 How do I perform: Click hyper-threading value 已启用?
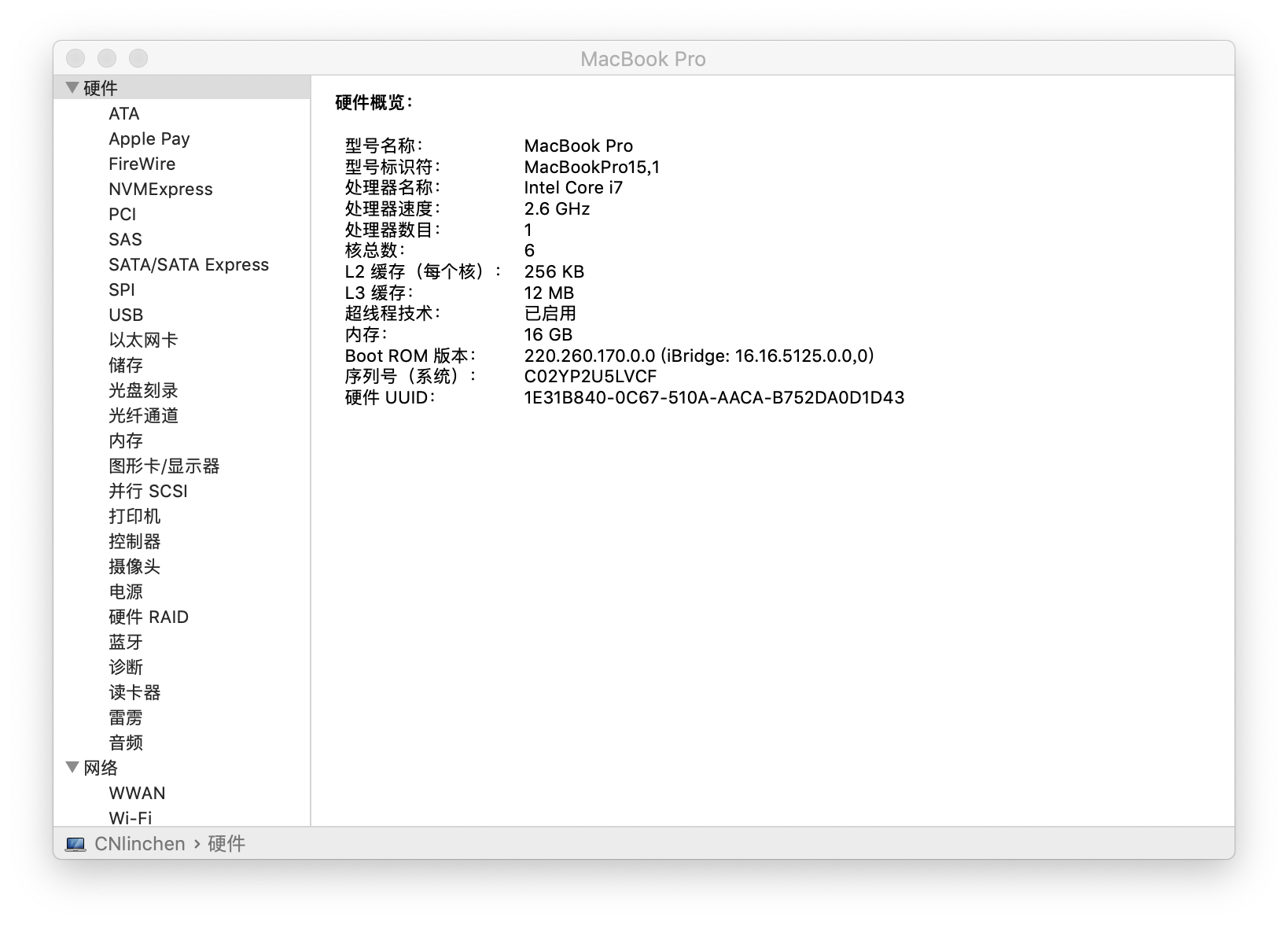click(x=550, y=313)
